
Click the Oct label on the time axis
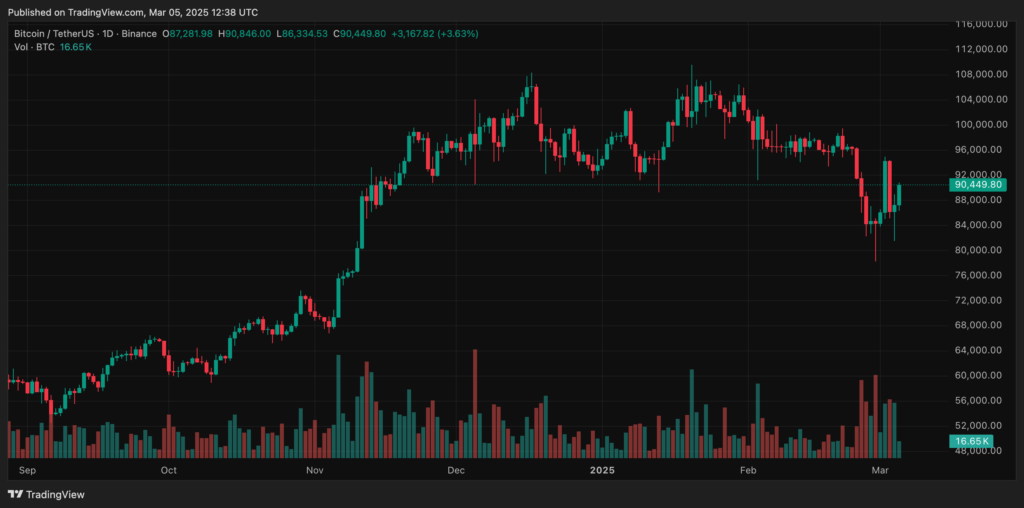(x=168, y=469)
